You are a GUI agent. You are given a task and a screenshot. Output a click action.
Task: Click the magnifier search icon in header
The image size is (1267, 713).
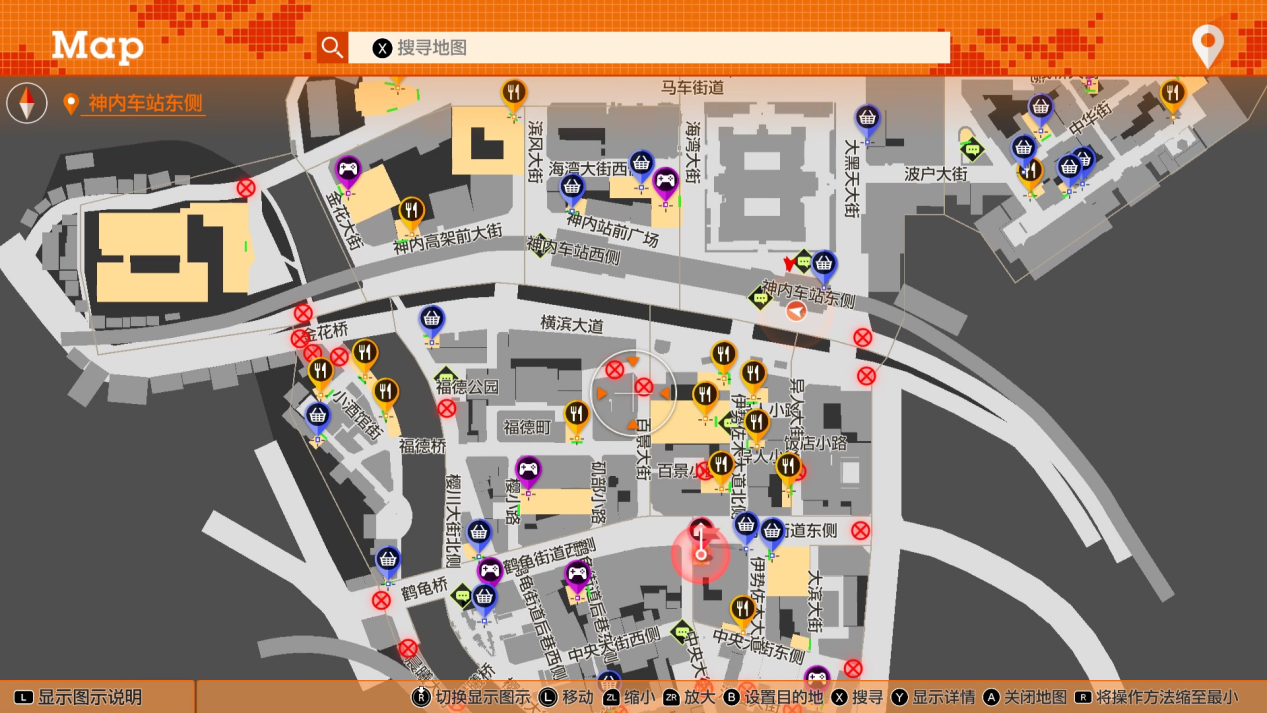332,47
